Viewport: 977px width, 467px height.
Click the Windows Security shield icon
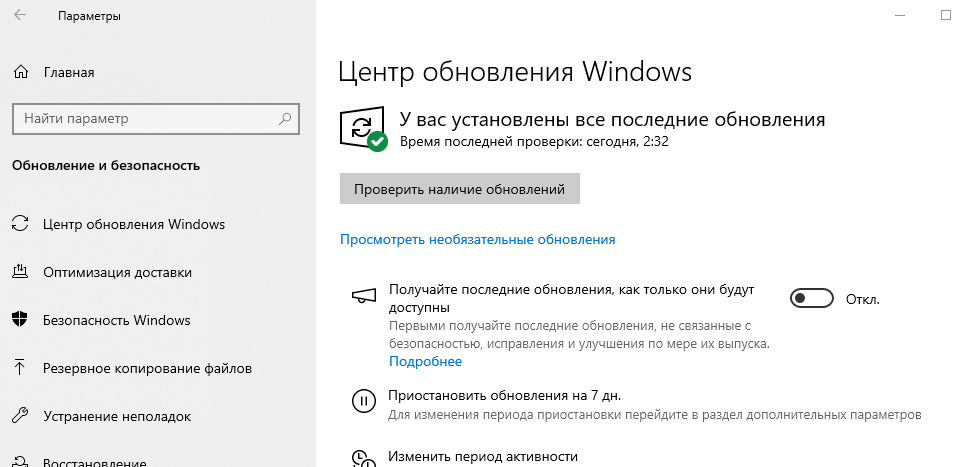pos(21,320)
